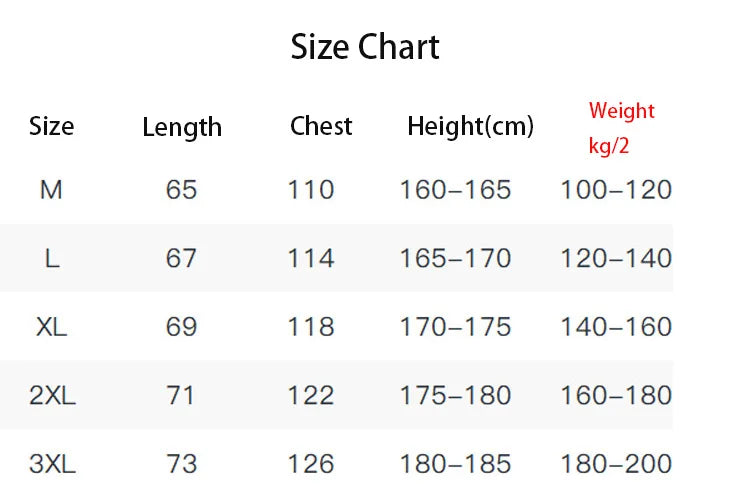
Task: Click the height range 160–165
Action: tap(455, 190)
